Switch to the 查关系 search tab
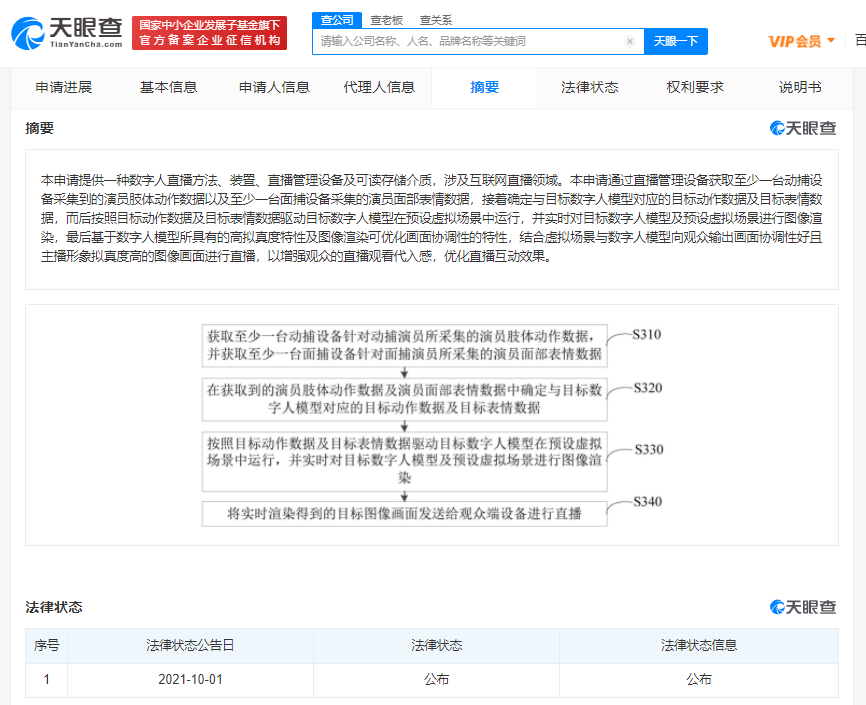 pyautogui.click(x=436, y=20)
